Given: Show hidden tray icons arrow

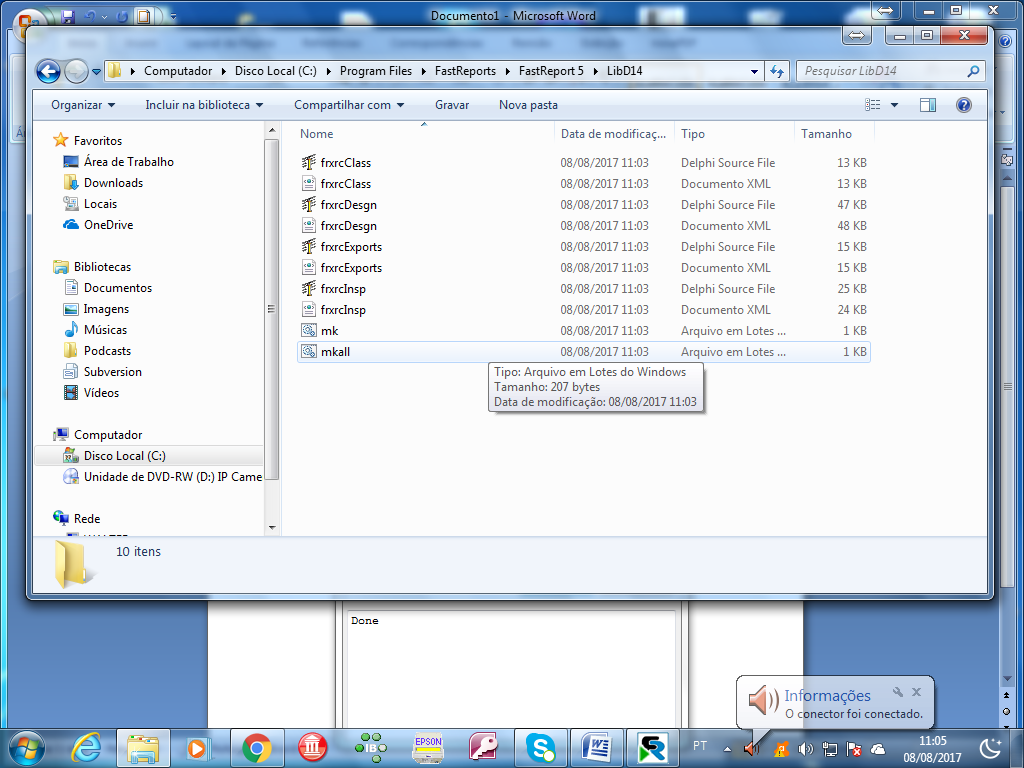Looking at the screenshot, I should pyautogui.click(x=727, y=748).
